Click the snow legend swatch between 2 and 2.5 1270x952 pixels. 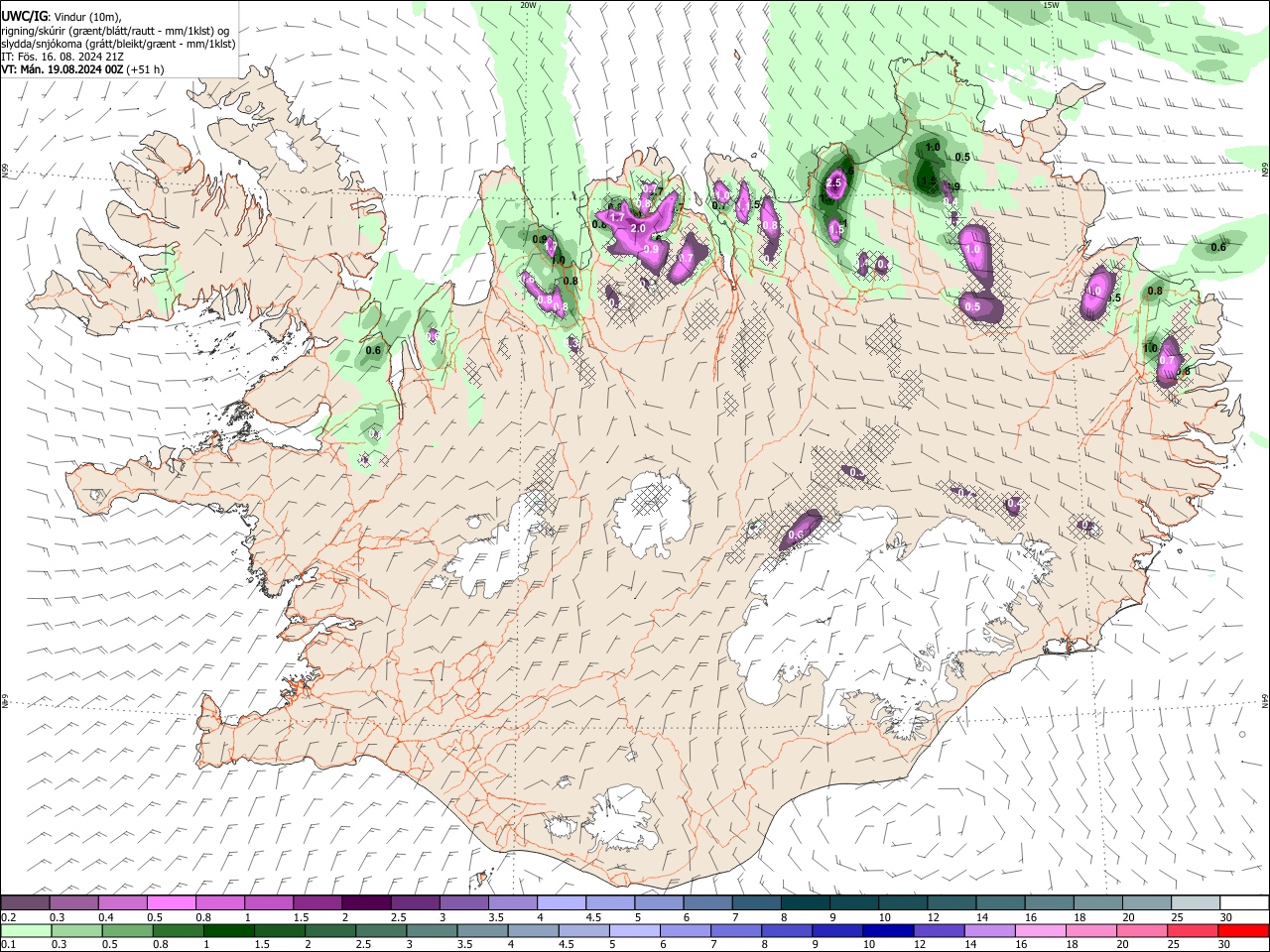tap(366, 902)
